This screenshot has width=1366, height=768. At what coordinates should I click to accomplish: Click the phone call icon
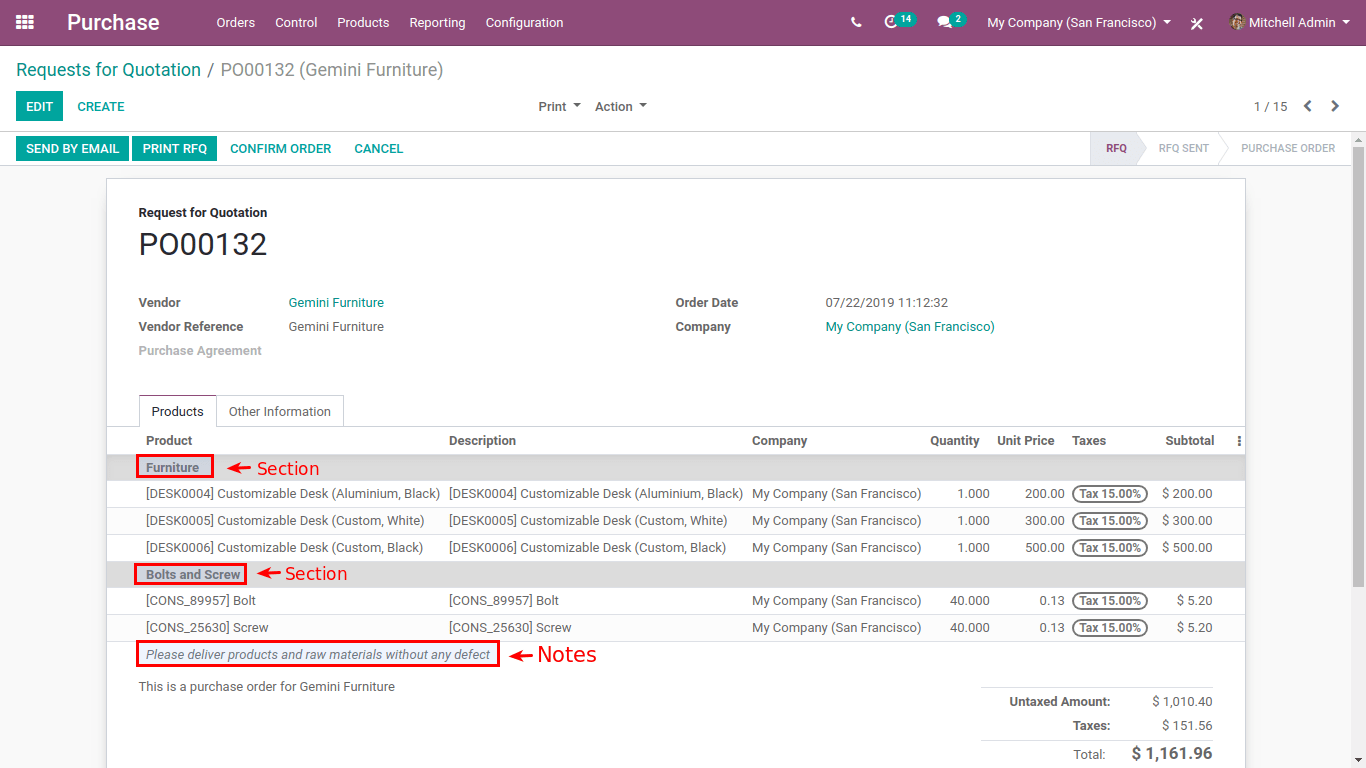[x=856, y=22]
